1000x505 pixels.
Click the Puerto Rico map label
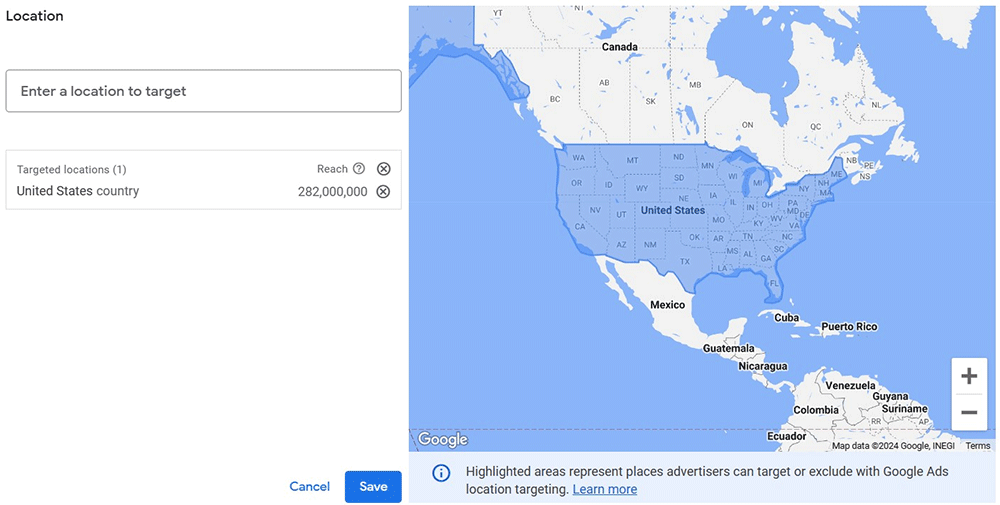tap(848, 327)
